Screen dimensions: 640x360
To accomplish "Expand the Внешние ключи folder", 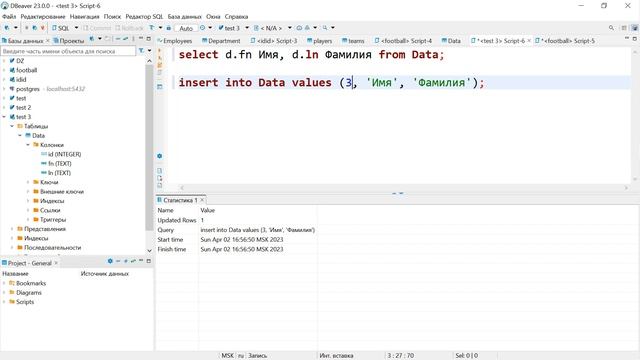I will click(x=28, y=191).
